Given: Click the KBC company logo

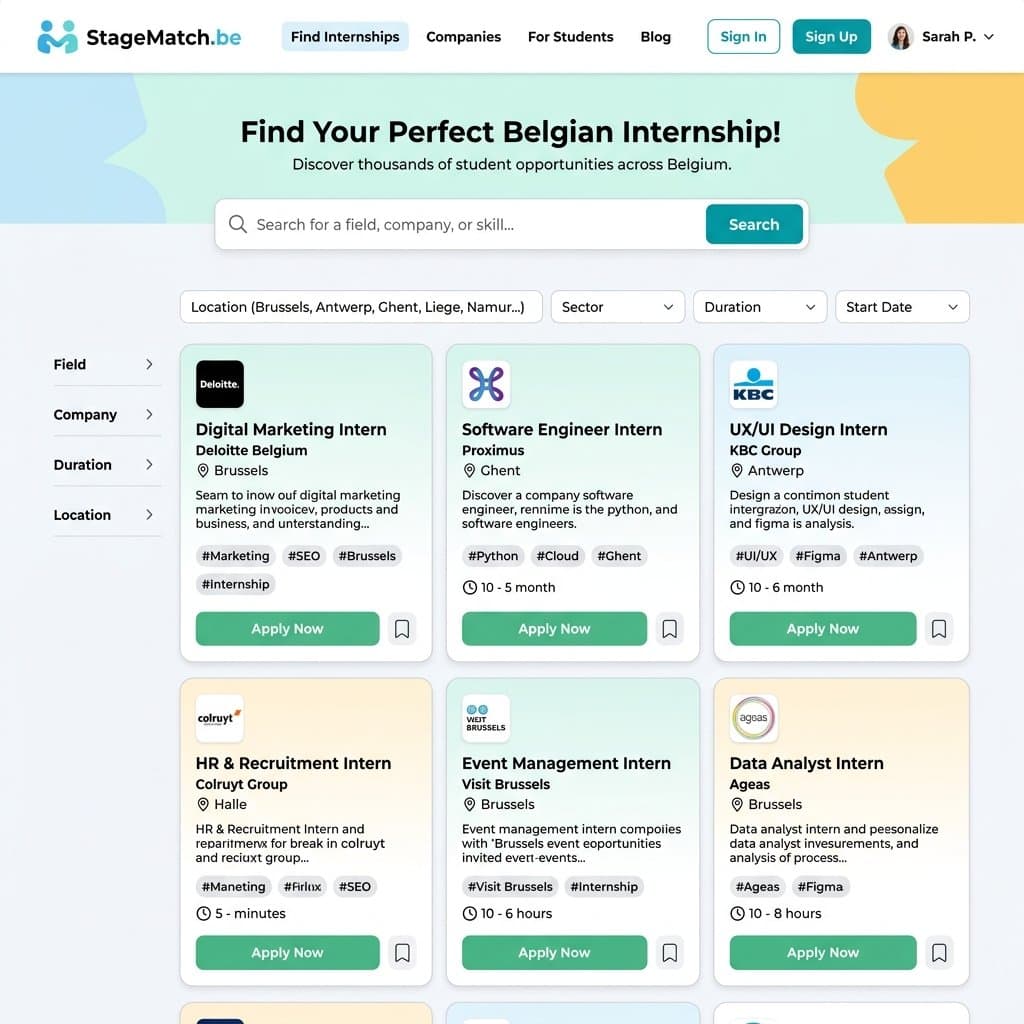Looking at the screenshot, I should (x=753, y=384).
